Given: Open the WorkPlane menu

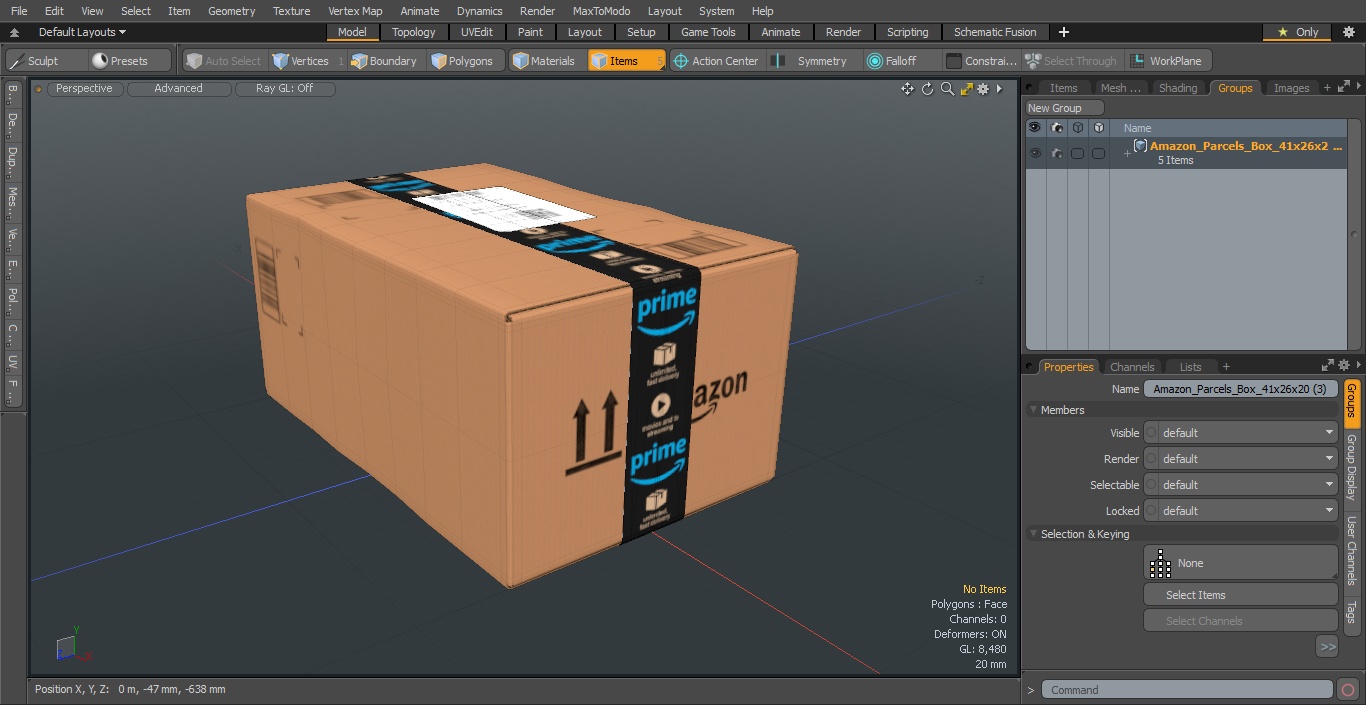Looking at the screenshot, I should pyautogui.click(x=1166, y=61).
